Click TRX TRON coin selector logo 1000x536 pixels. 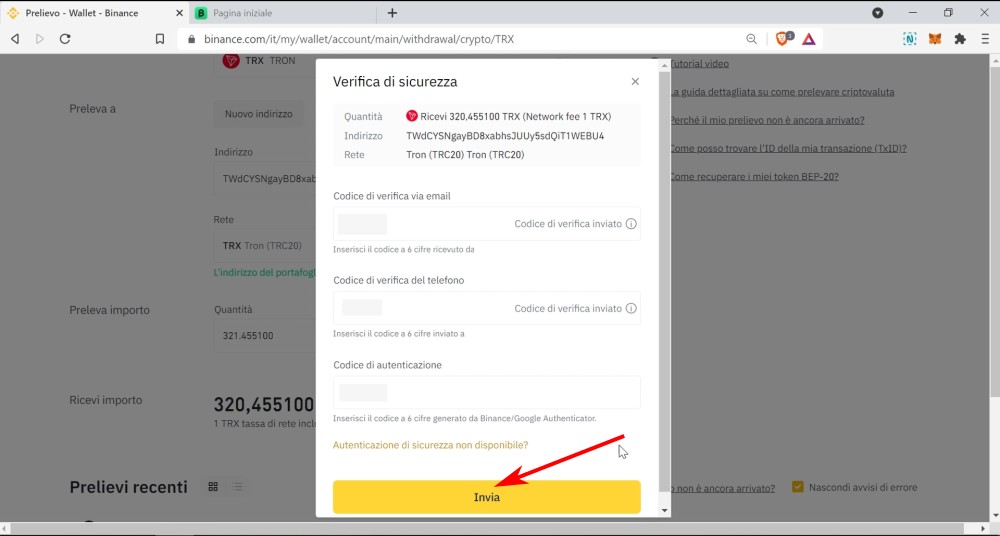(230, 61)
